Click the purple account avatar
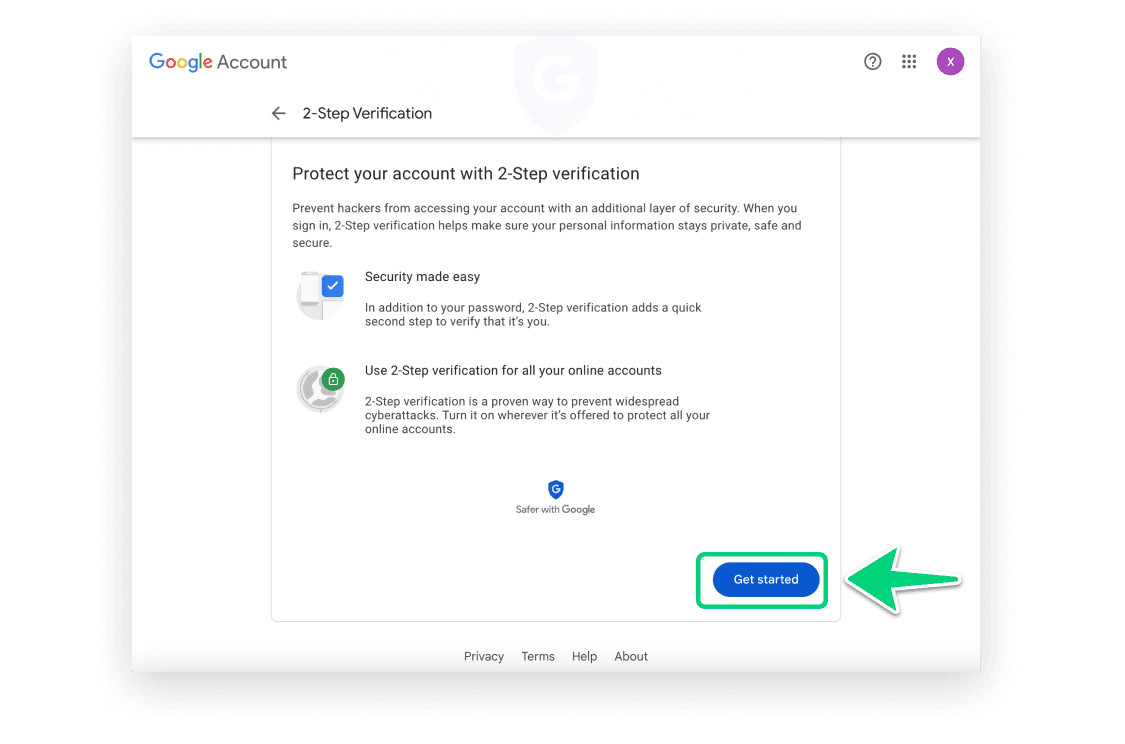The height and width of the screenshot is (744, 1125). pos(950,62)
